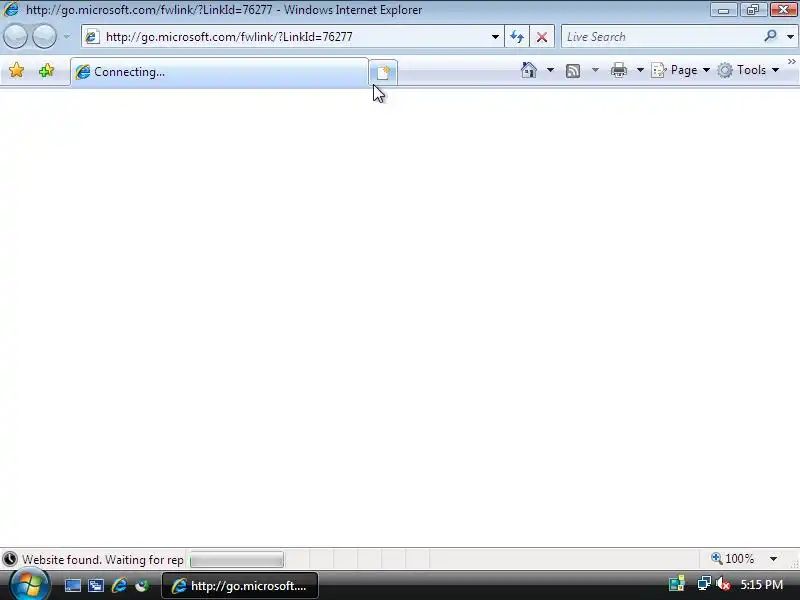
Task: Click the RSS Feeds icon
Action: point(573,70)
